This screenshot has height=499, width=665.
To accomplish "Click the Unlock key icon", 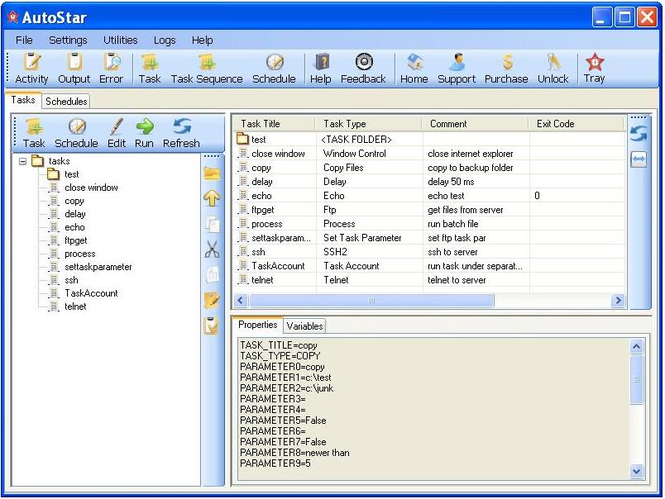I will [x=553, y=69].
